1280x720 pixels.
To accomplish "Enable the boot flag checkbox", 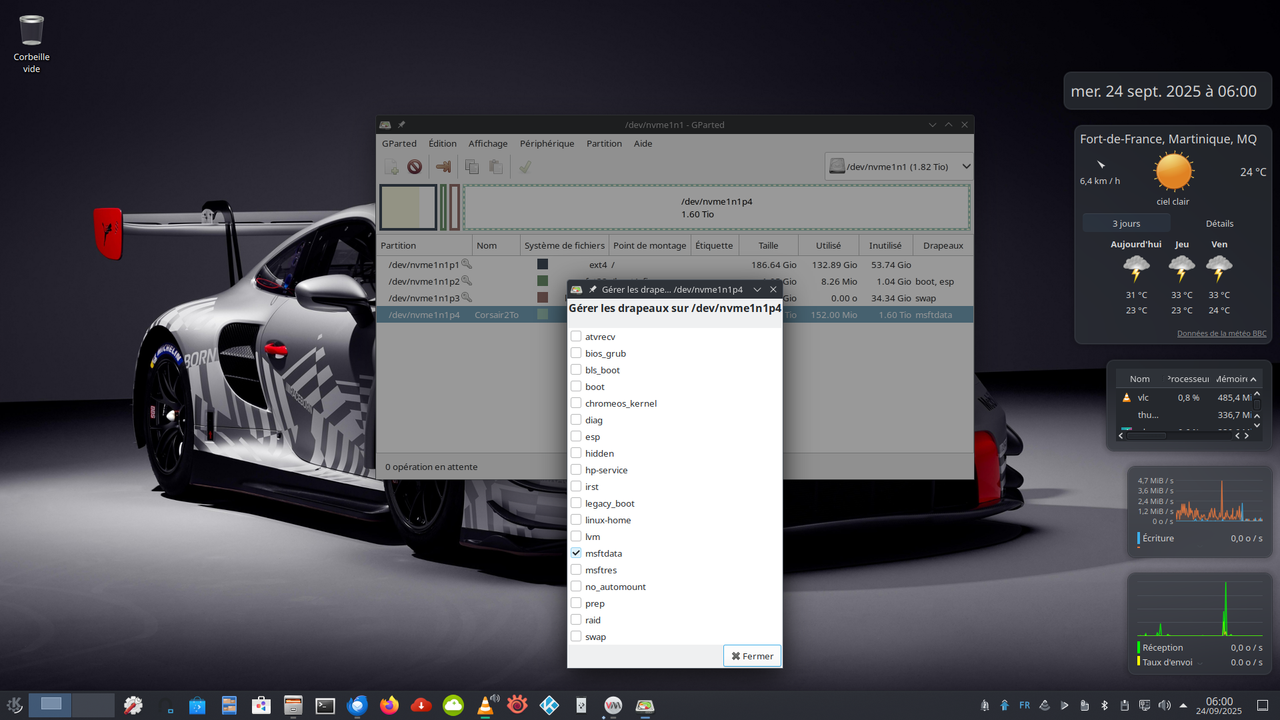I will 578,386.
